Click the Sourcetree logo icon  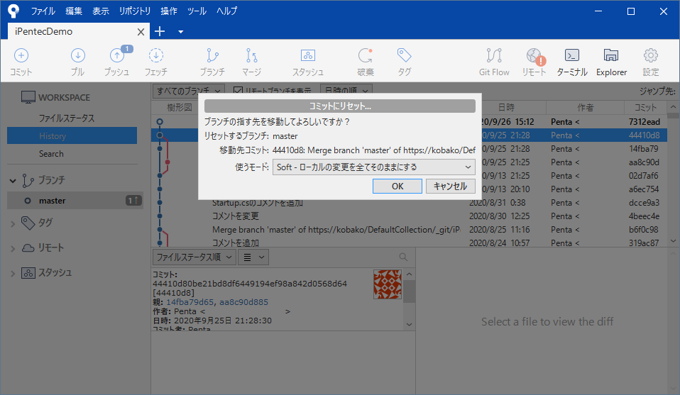[x=13, y=11]
